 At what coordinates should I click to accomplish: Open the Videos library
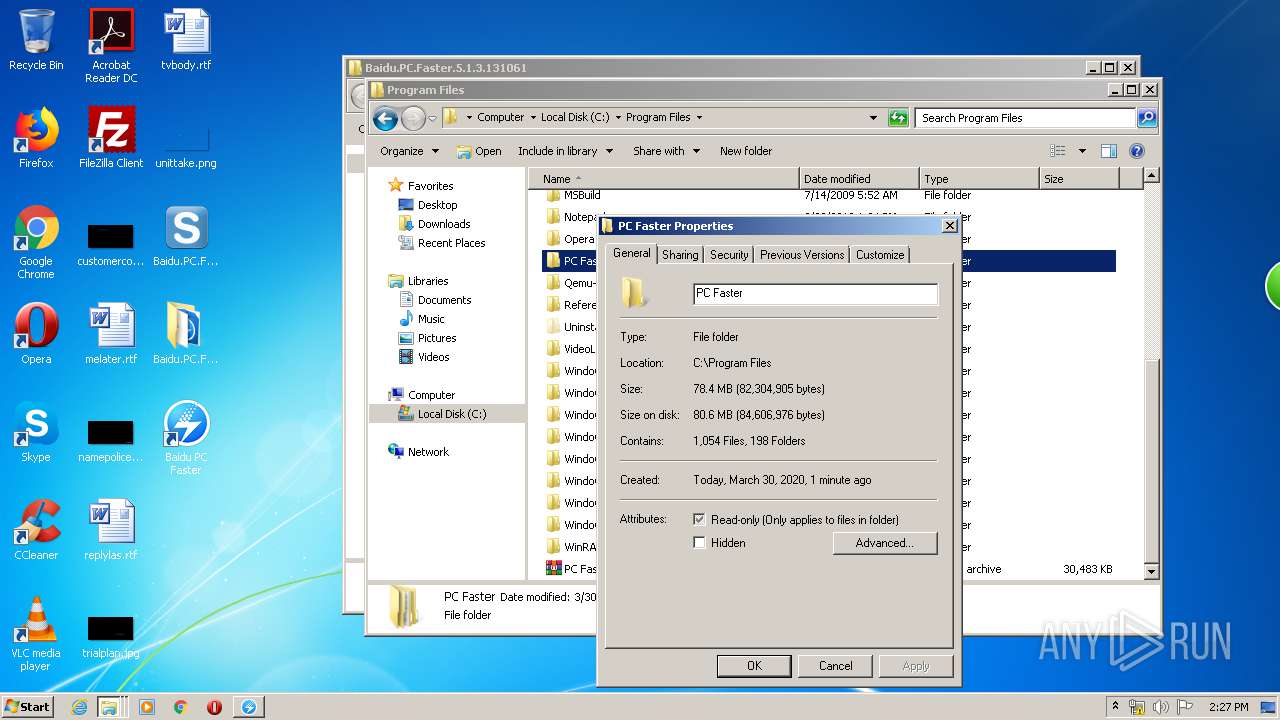(433, 357)
